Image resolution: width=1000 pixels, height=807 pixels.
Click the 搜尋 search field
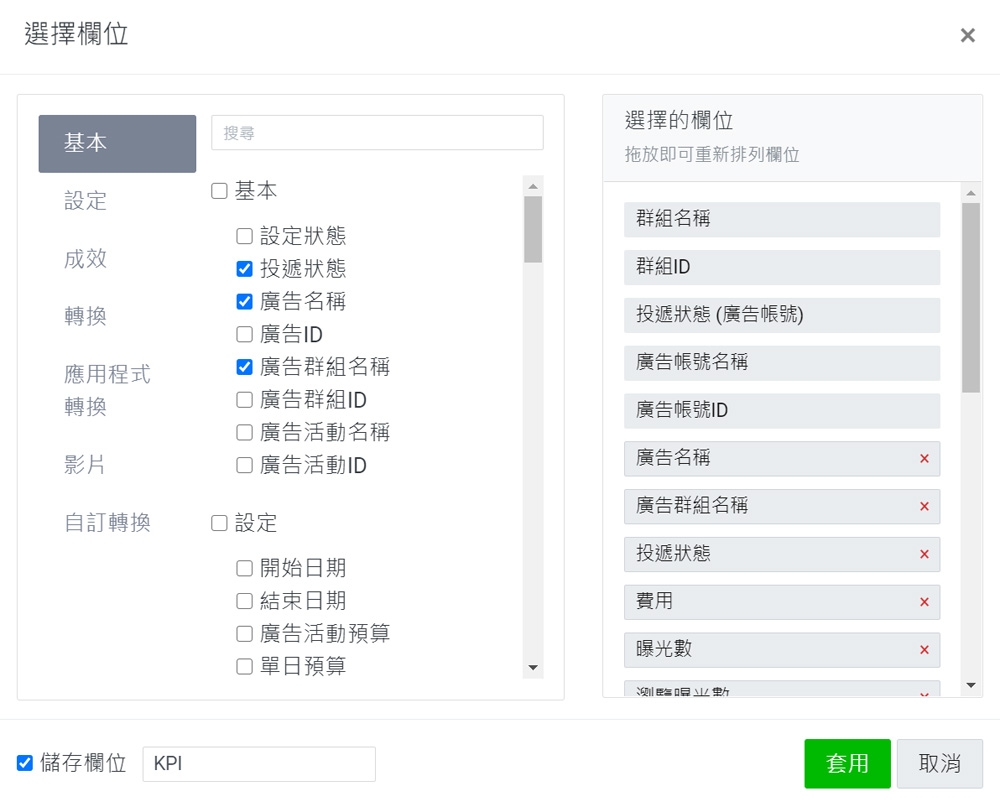pos(377,133)
